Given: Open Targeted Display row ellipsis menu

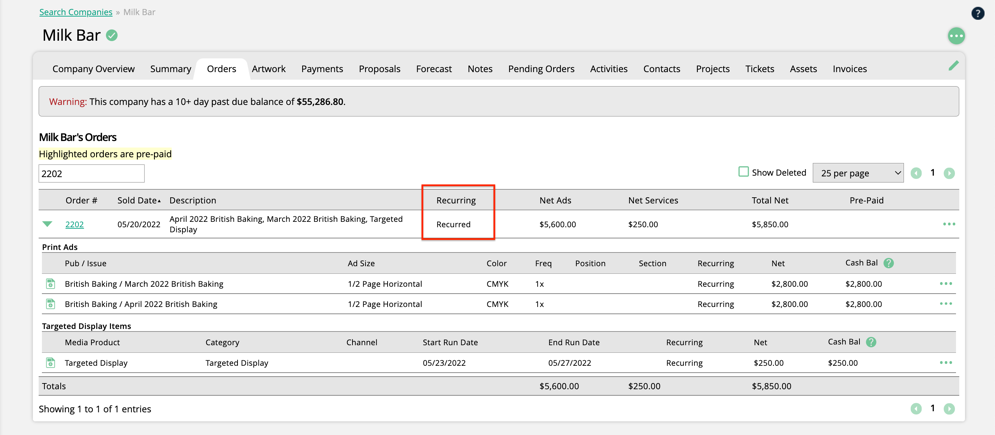Looking at the screenshot, I should [x=946, y=363].
